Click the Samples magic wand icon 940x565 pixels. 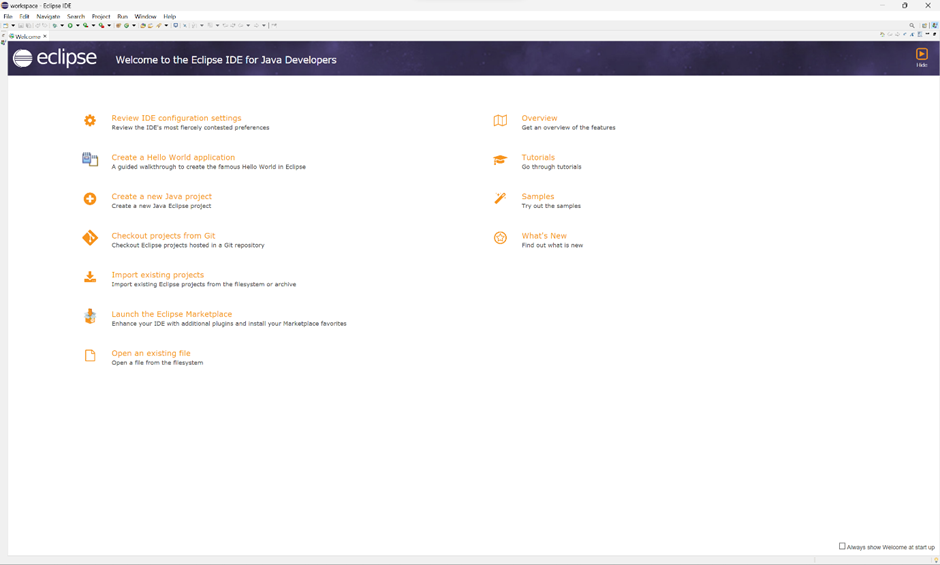coord(500,198)
